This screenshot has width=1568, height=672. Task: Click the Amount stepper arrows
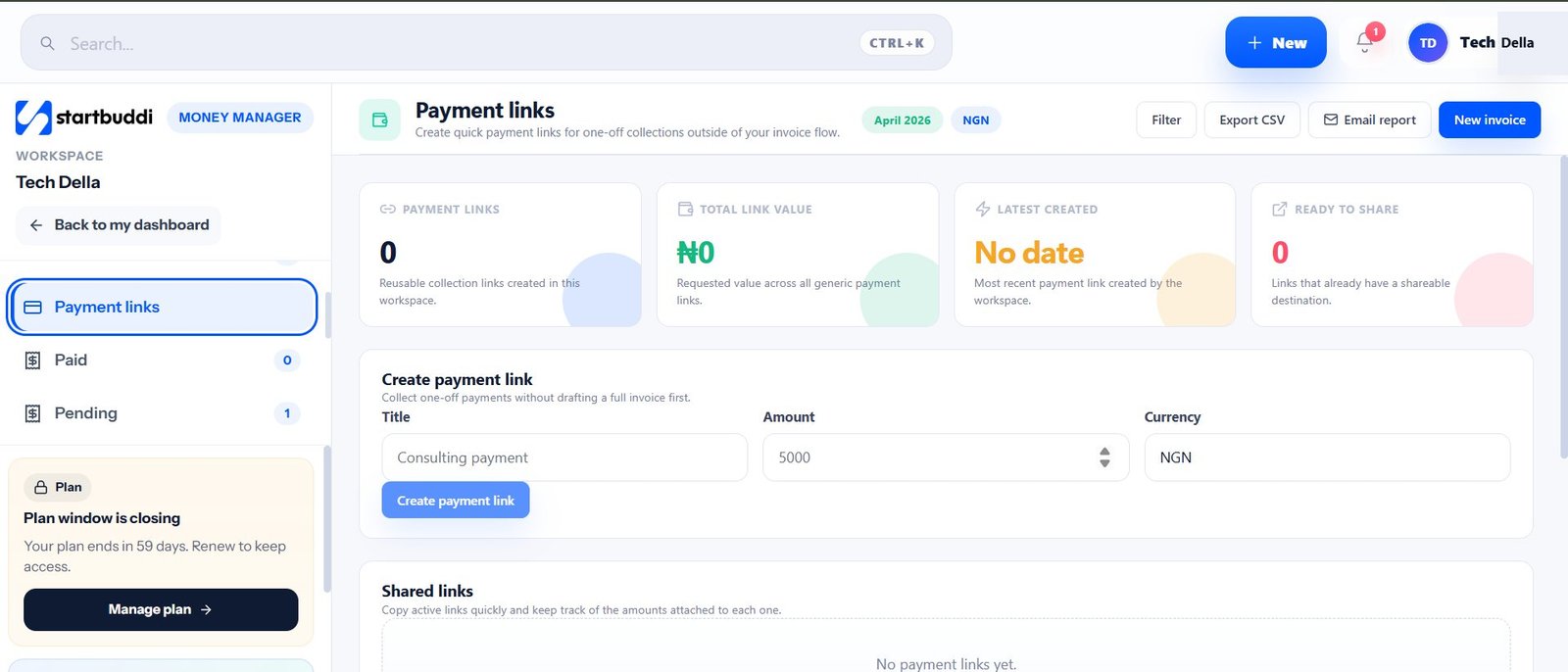coord(1104,457)
